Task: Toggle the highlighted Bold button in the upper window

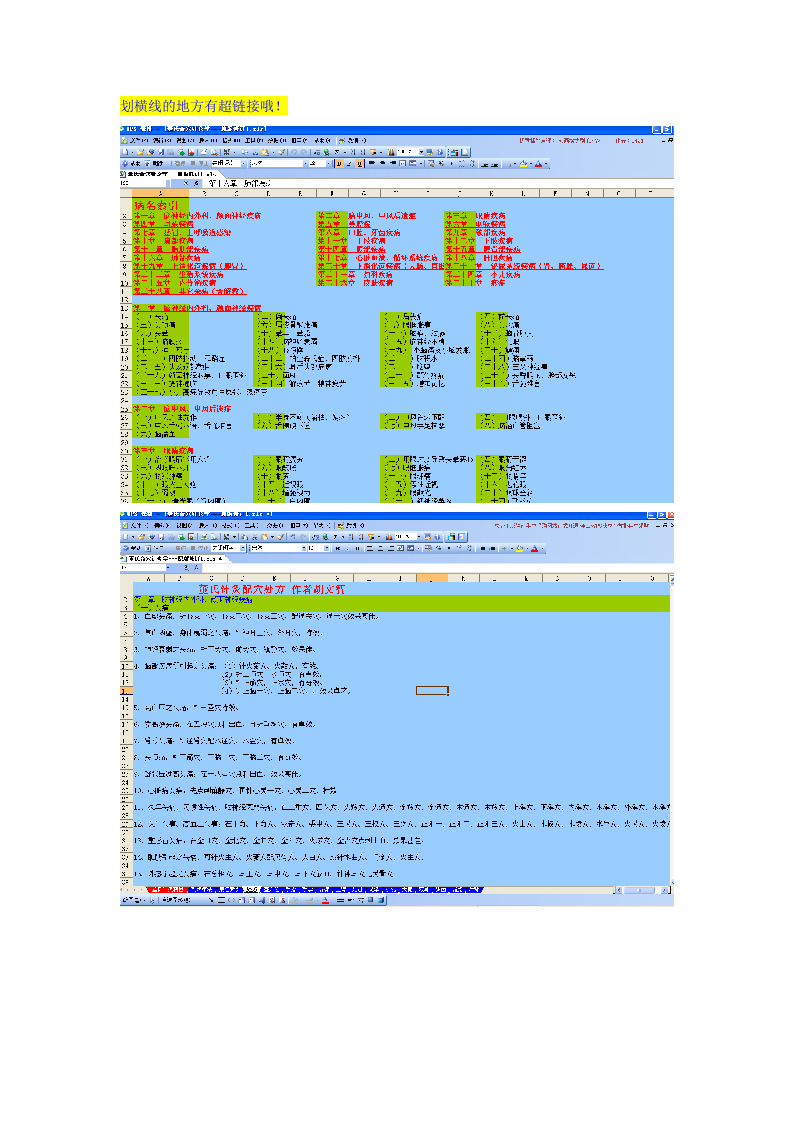Action: 338,163
